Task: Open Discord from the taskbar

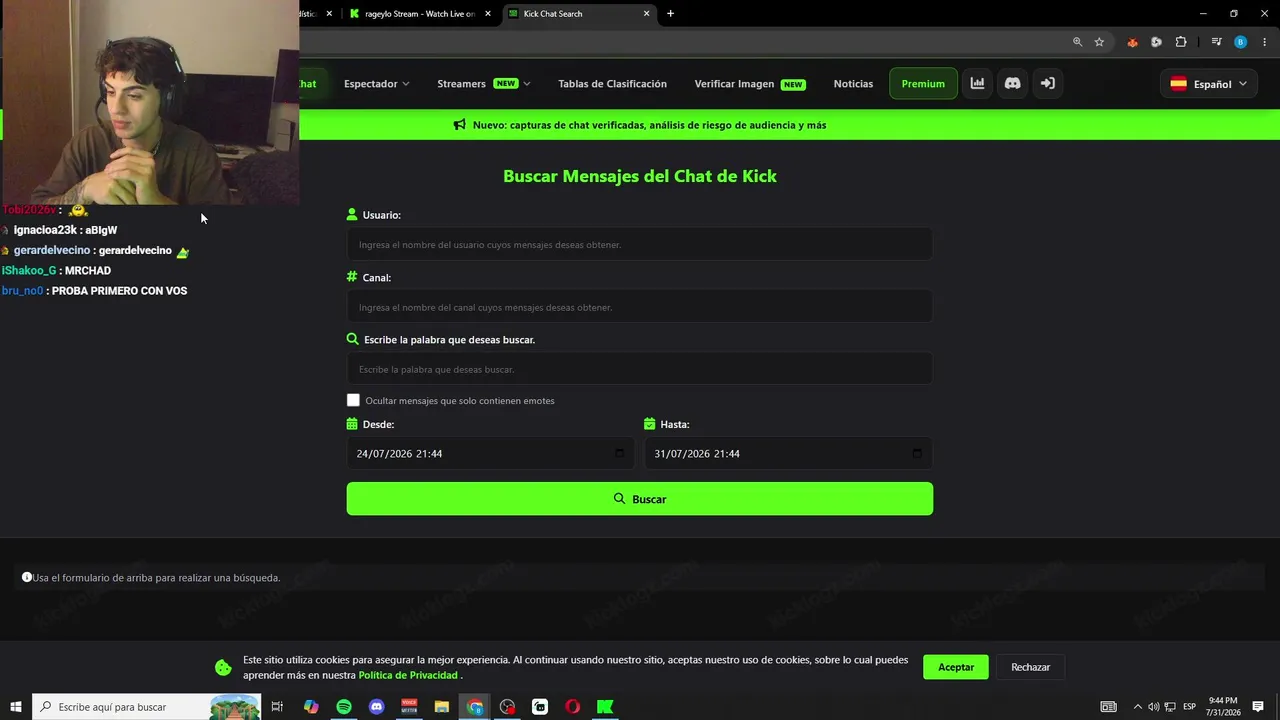Action: 376,707
